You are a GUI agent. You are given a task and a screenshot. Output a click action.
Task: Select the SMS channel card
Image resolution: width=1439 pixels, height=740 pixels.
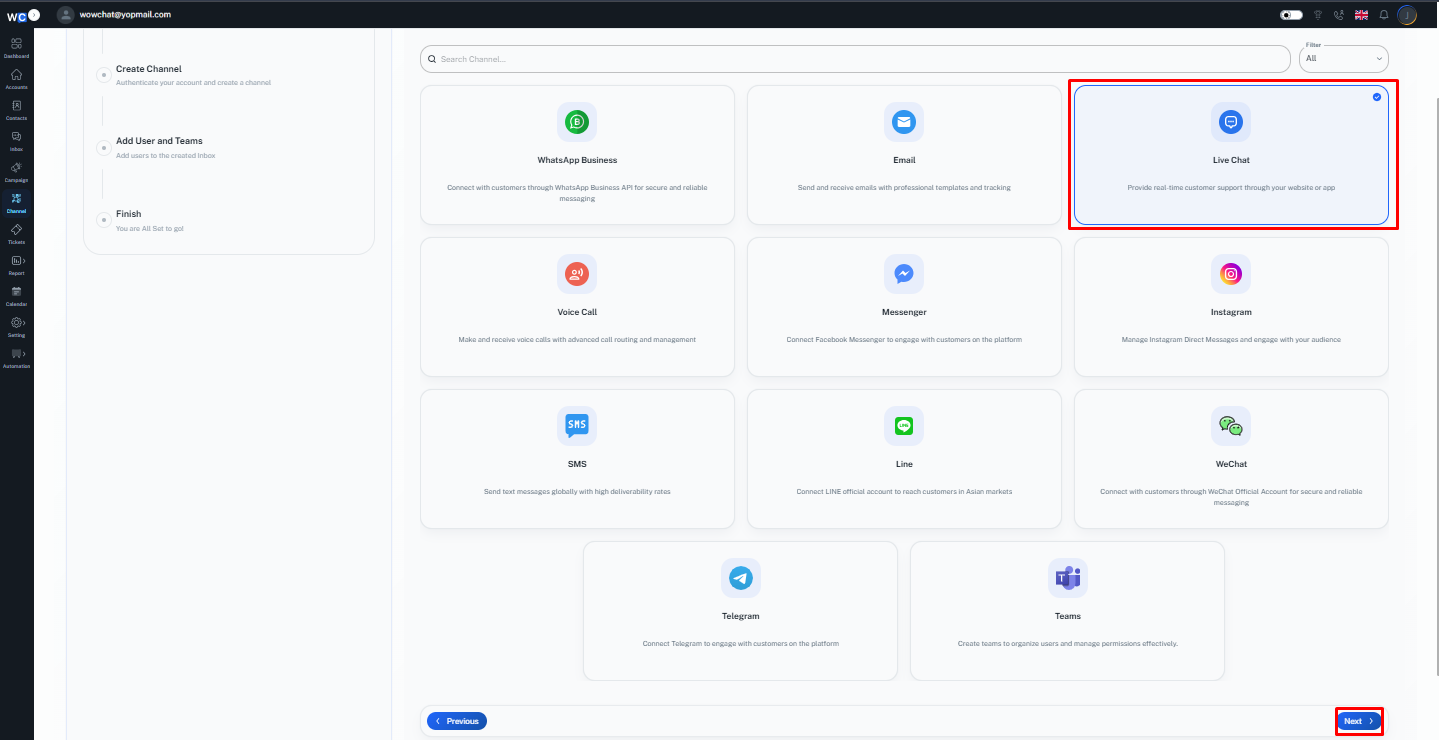pyautogui.click(x=577, y=459)
